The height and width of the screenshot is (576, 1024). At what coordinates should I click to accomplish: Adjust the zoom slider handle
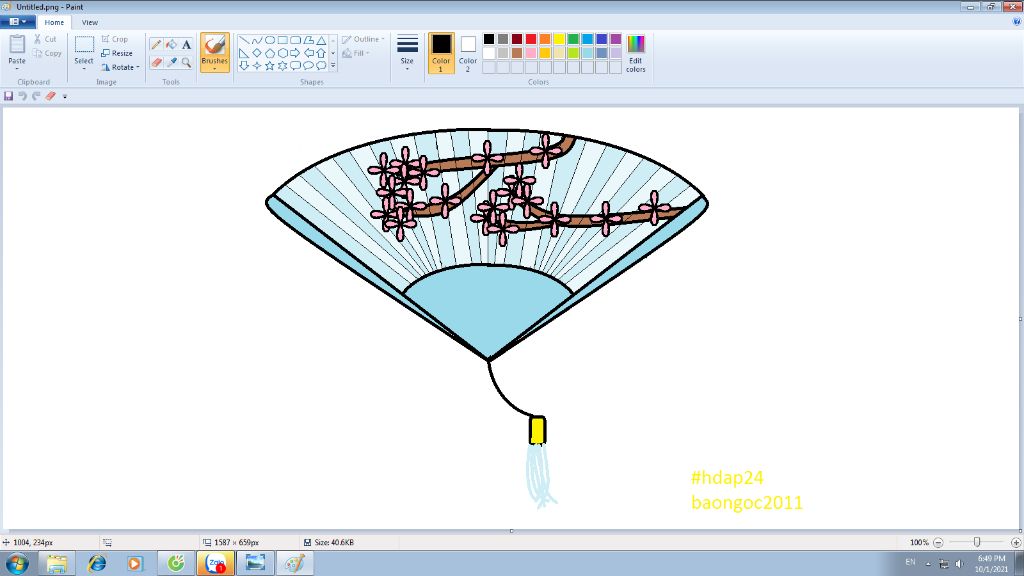977,542
